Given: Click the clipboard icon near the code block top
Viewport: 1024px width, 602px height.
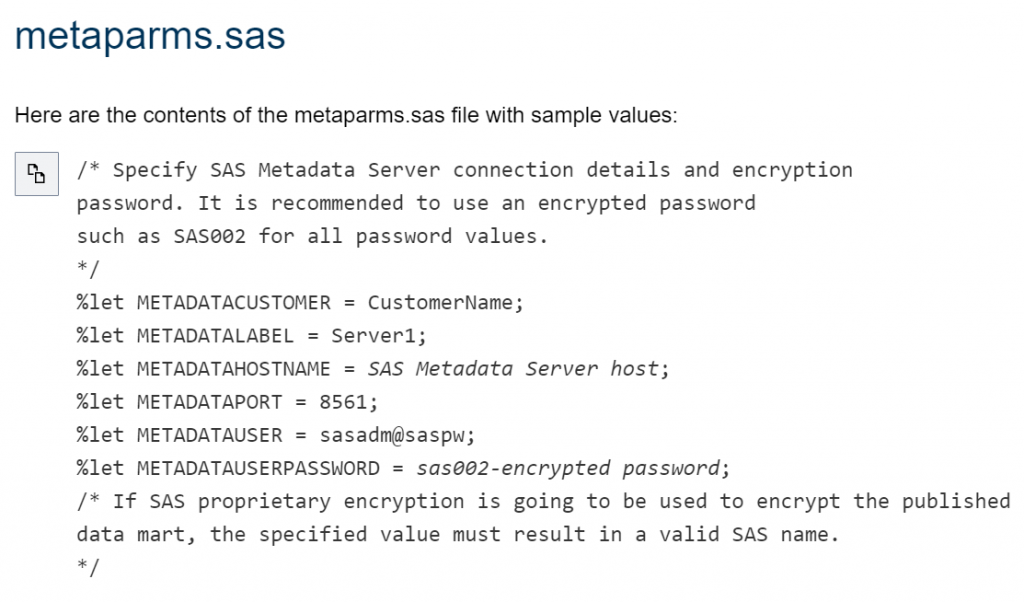Looking at the screenshot, I should tap(37, 172).
